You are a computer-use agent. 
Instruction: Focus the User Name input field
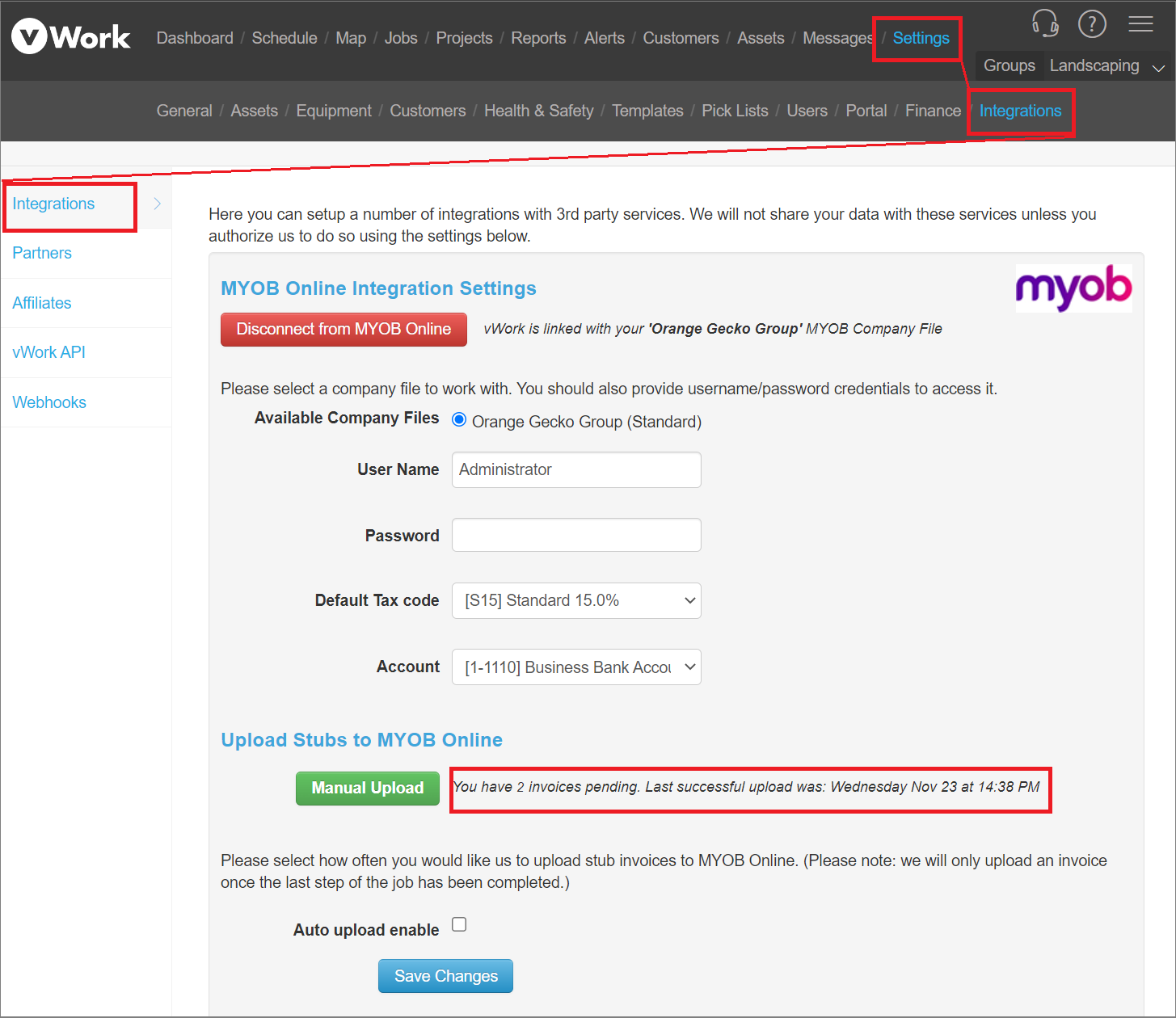coord(576,469)
